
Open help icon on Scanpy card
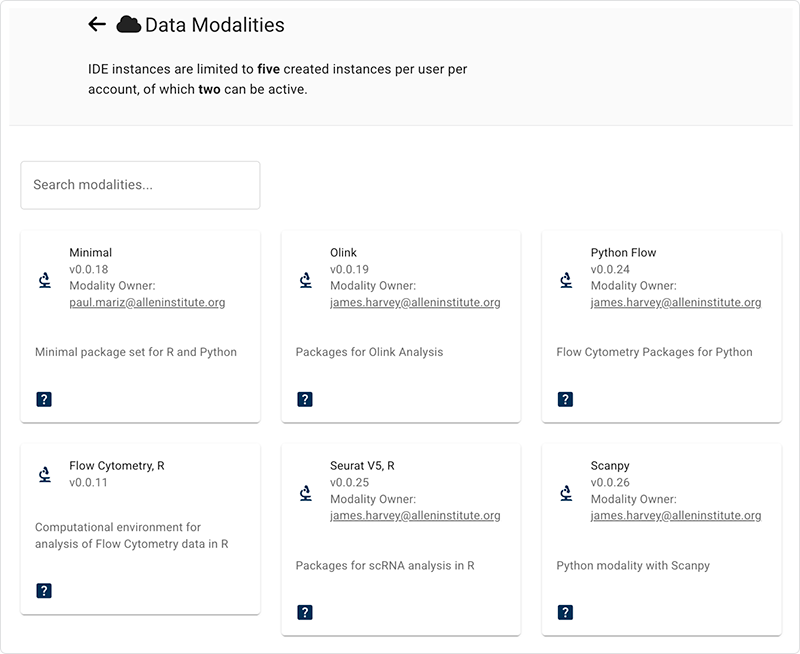pos(566,612)
